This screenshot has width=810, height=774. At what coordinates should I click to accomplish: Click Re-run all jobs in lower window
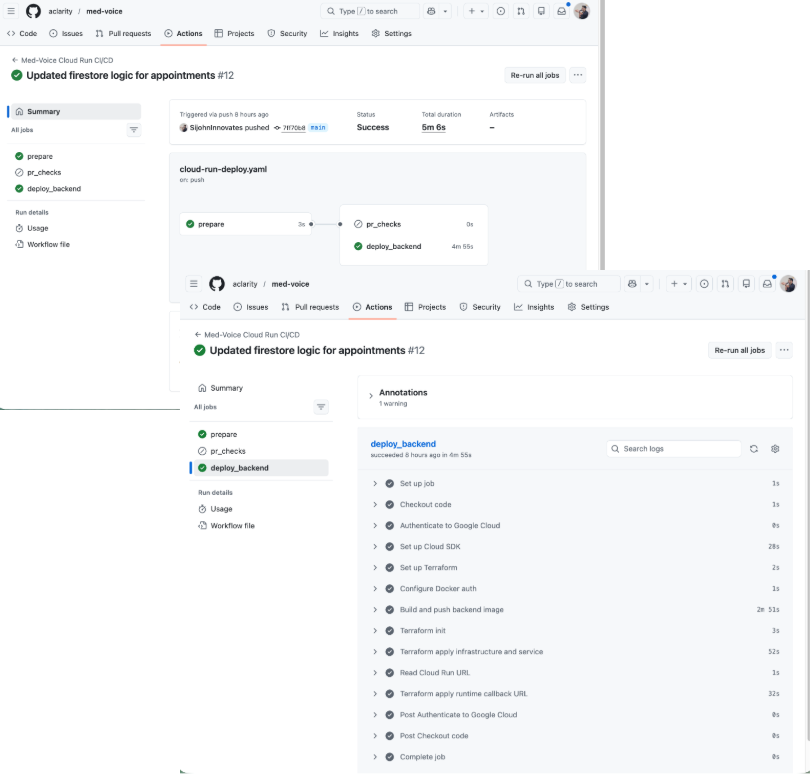[739, 350]
